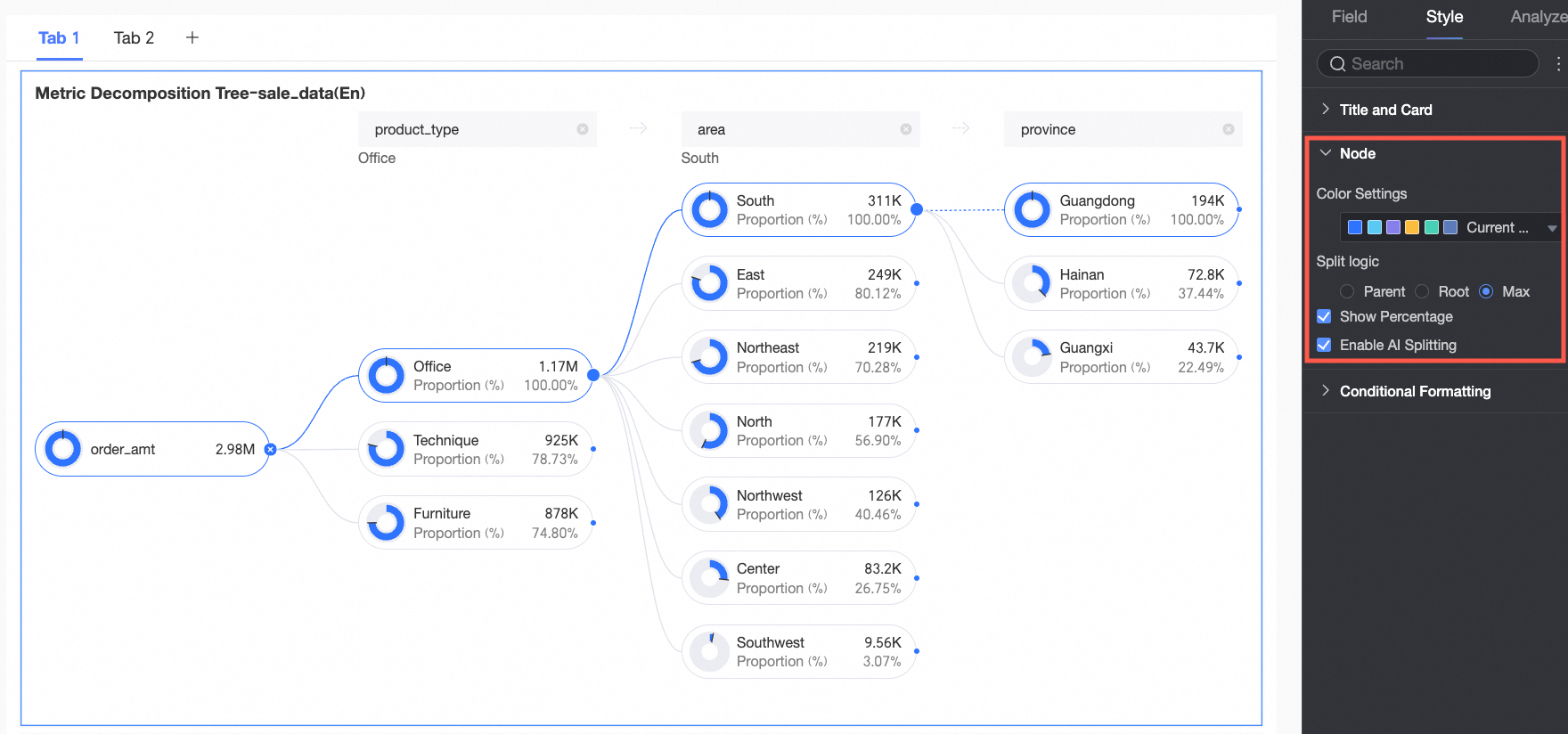Image resolution: width=1568 pixels, height=734 pixels.
Task: Pick the orange color swatch
Action: click(x=1412, y=227)
